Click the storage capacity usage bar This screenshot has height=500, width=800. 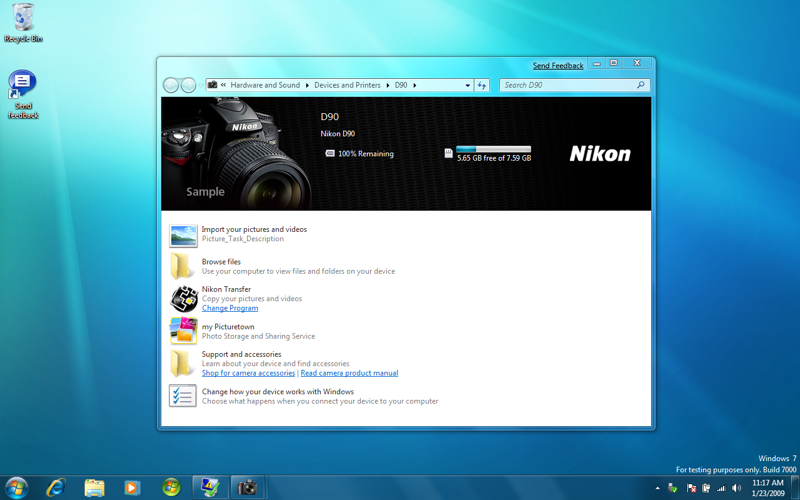click(x=493, y=149)
